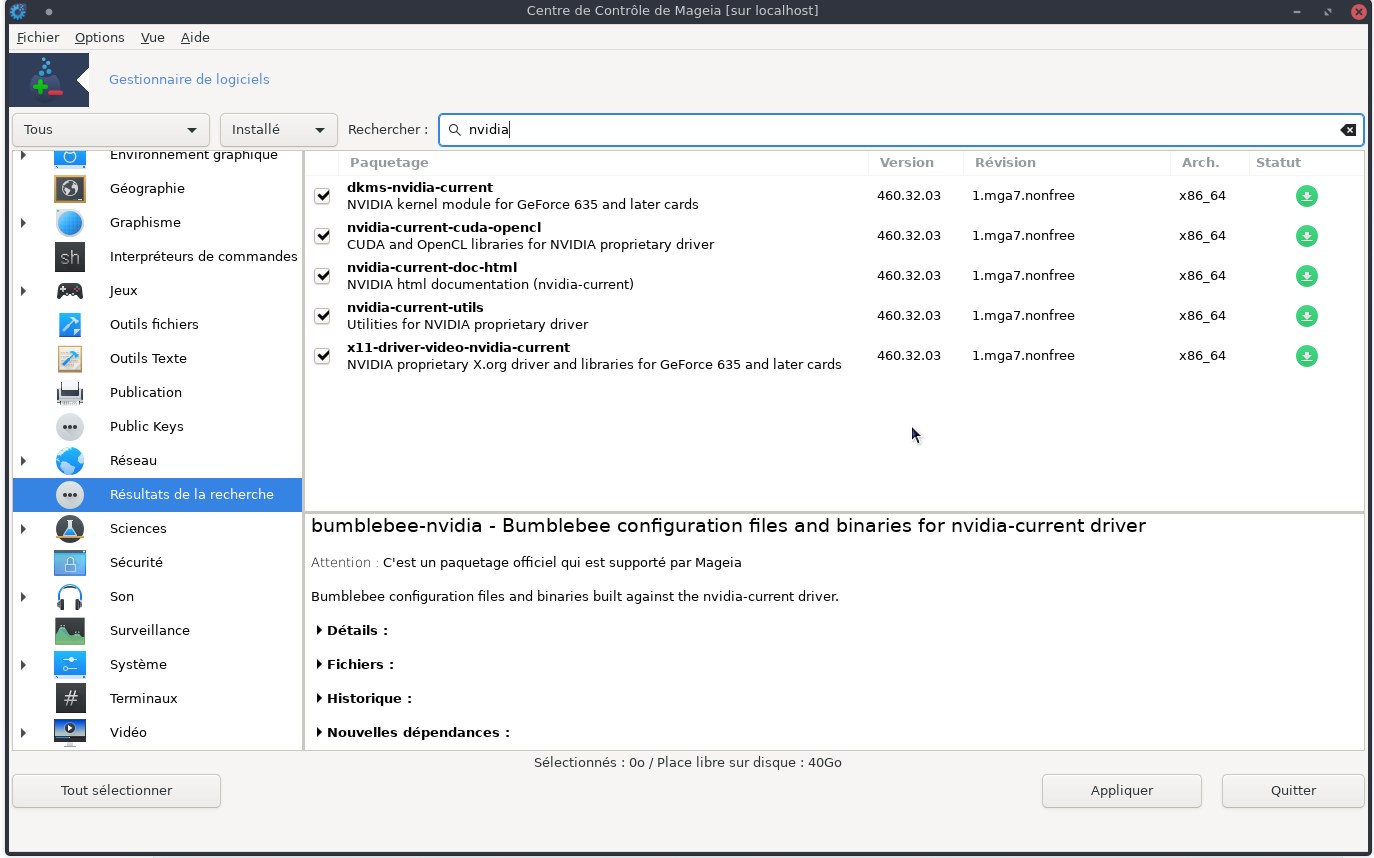Click status icon for nvidia-current-doc-html
This screenshot has height=858, width=1374.
[x=1306, y=276]
